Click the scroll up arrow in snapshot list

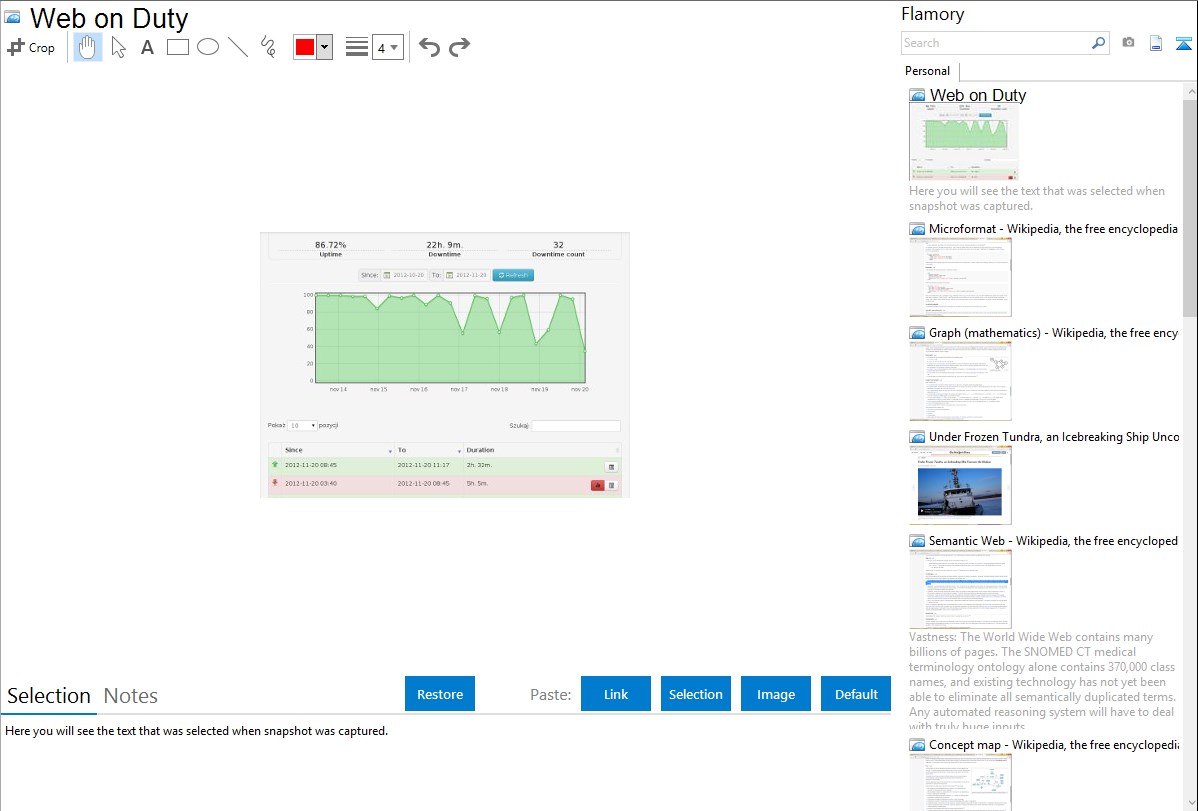coord(1190,91)
